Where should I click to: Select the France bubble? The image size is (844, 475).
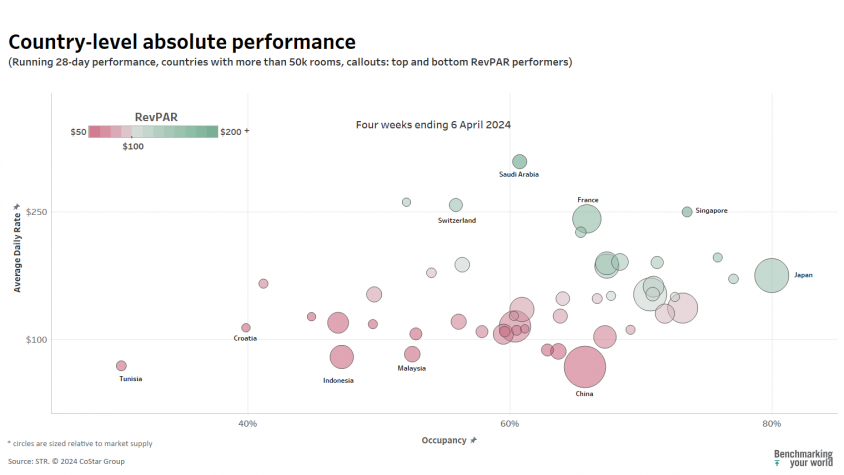point(587,219)
